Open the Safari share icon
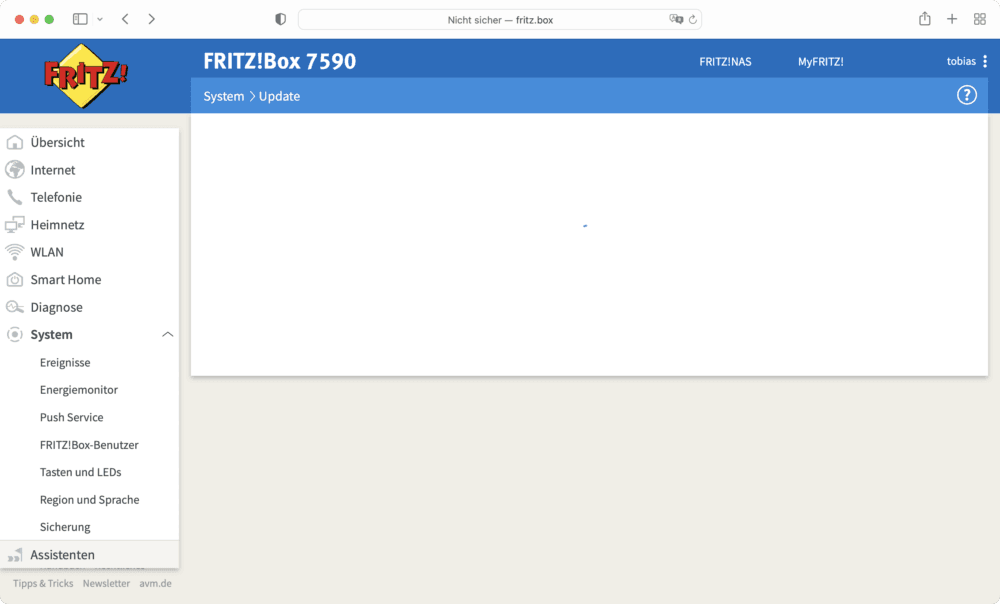 [x=925, y=18]
